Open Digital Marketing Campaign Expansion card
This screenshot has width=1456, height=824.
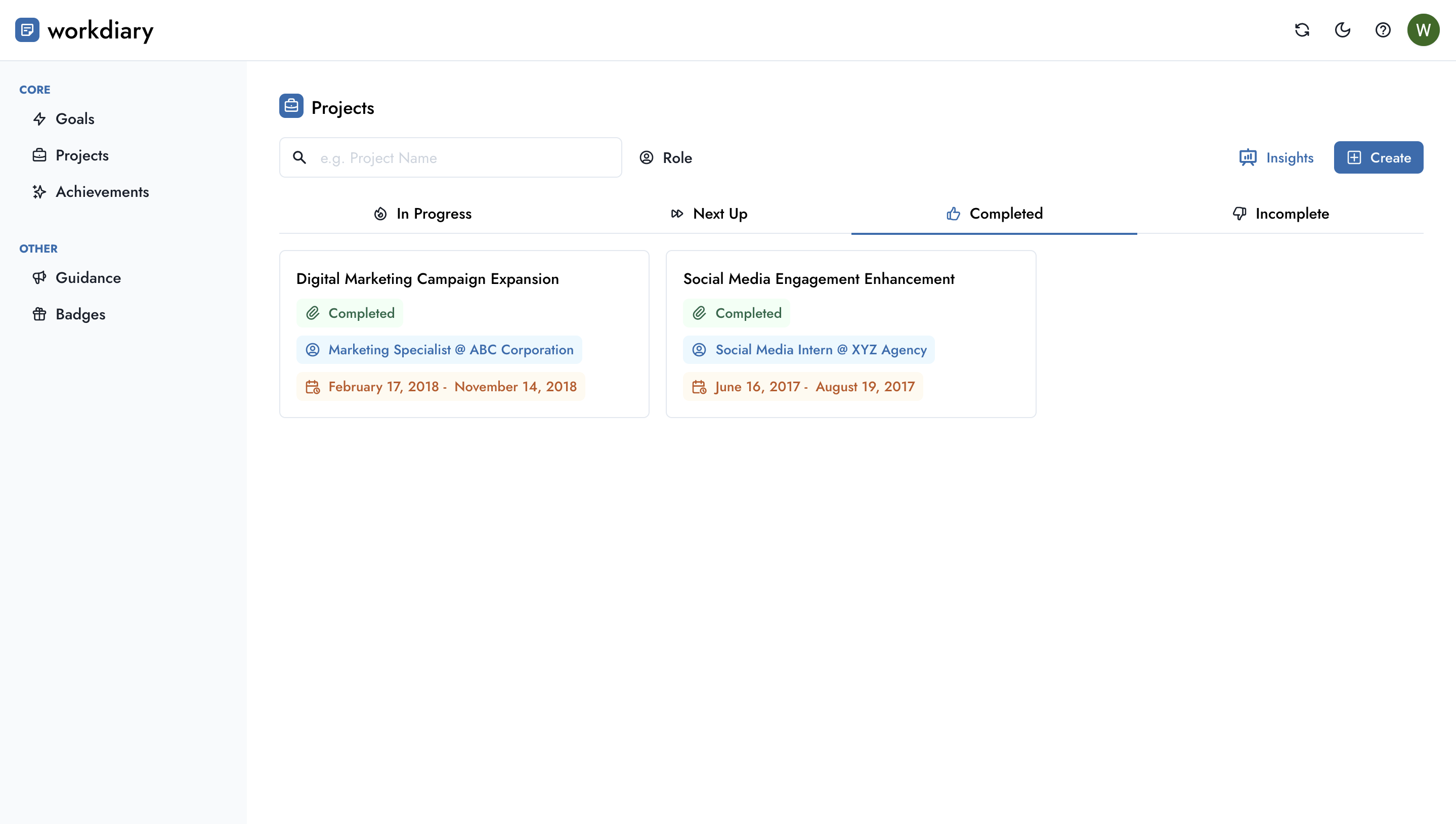point(427,279)
